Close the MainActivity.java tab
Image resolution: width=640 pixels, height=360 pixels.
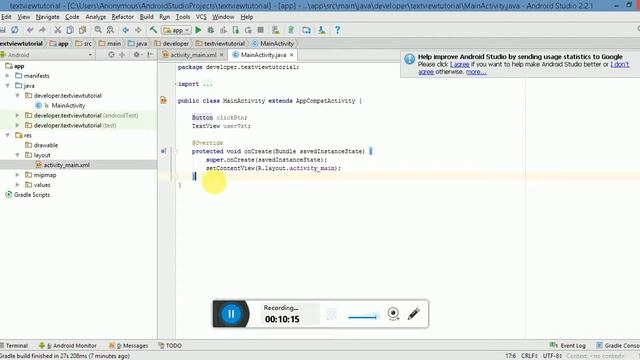[291, 55]
